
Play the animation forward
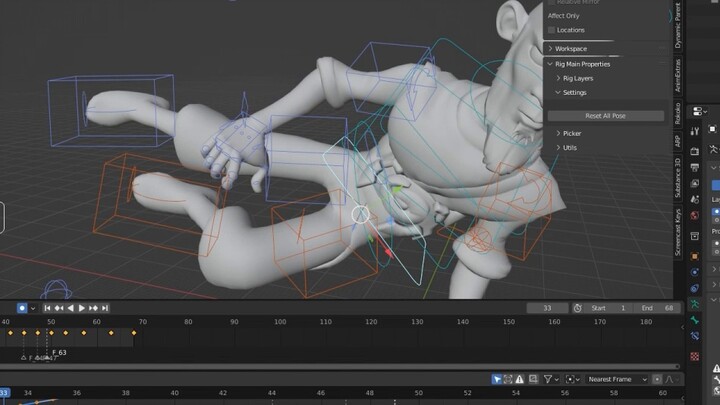(x=82, y=308)
